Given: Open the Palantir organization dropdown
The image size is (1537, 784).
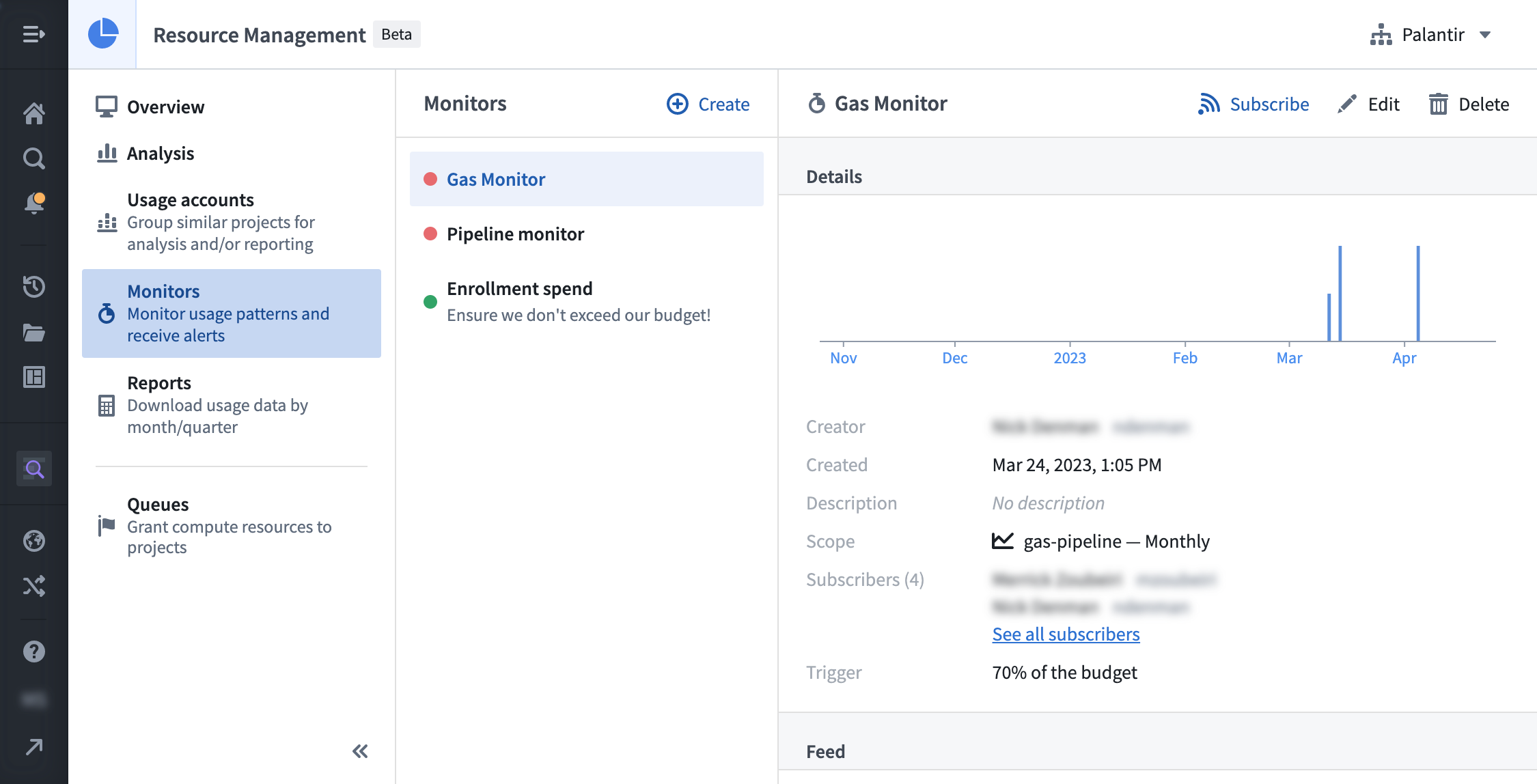Looking at the screenshot, I should [1430, 34].
